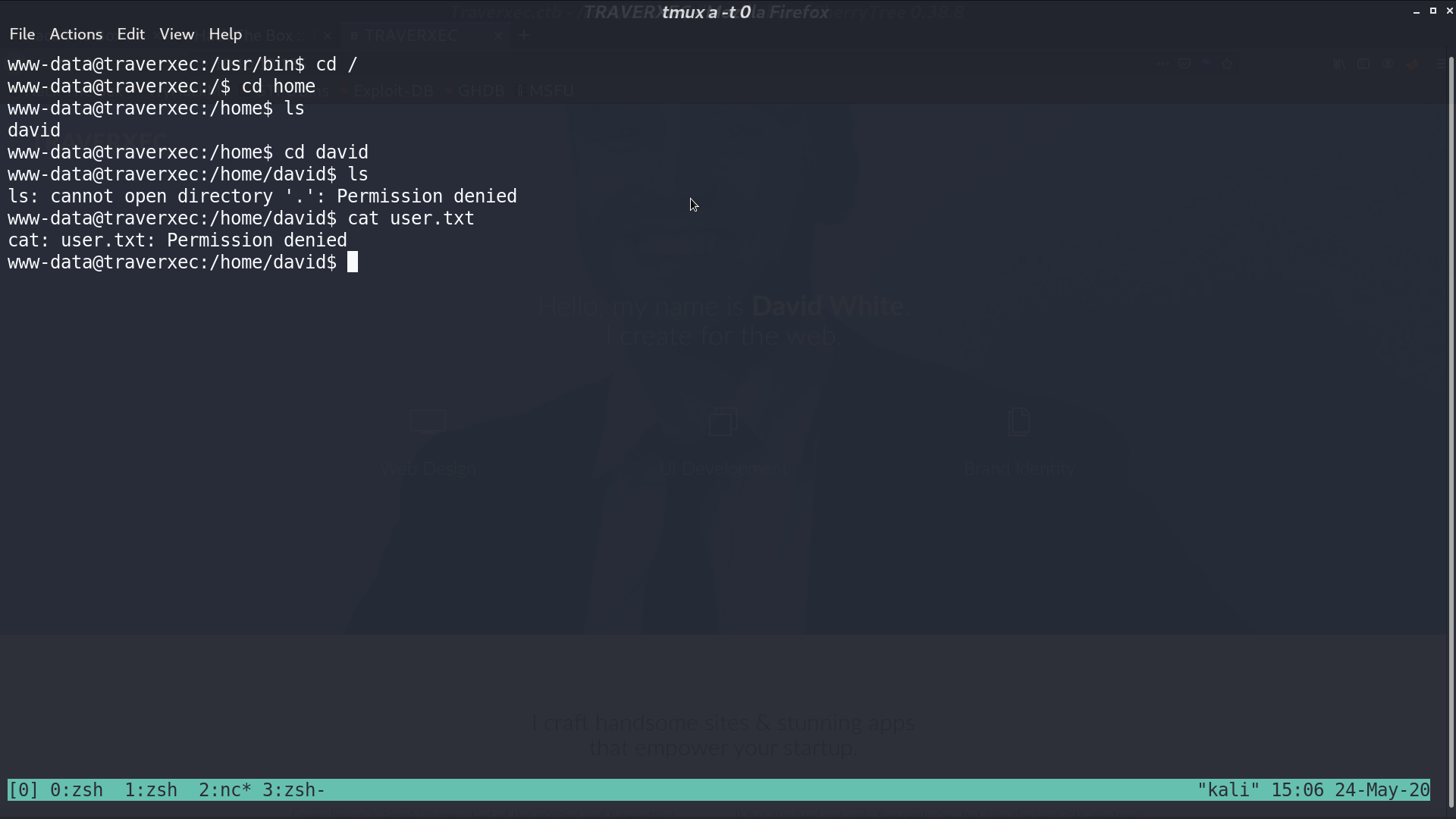Click the 'david' directory output line

(x=34, y=130)
